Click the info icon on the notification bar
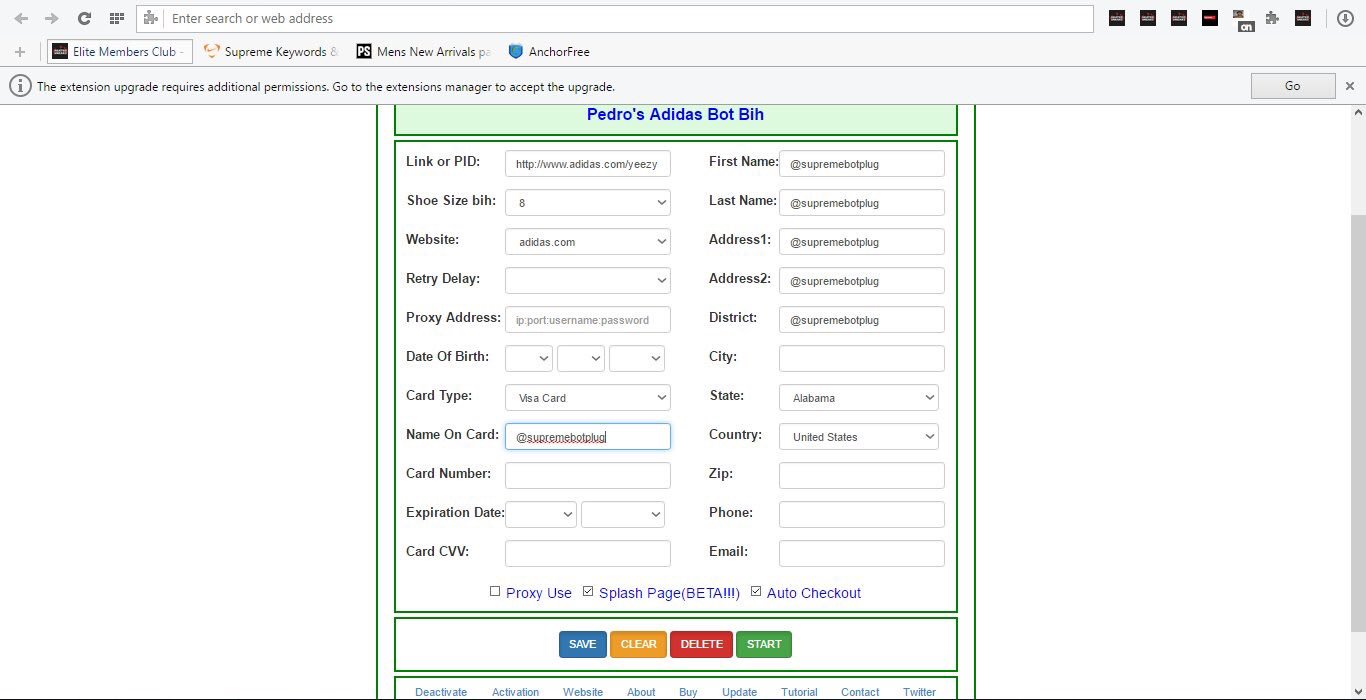This screenshot has height=700, width=1366. (x=20, y=86)
